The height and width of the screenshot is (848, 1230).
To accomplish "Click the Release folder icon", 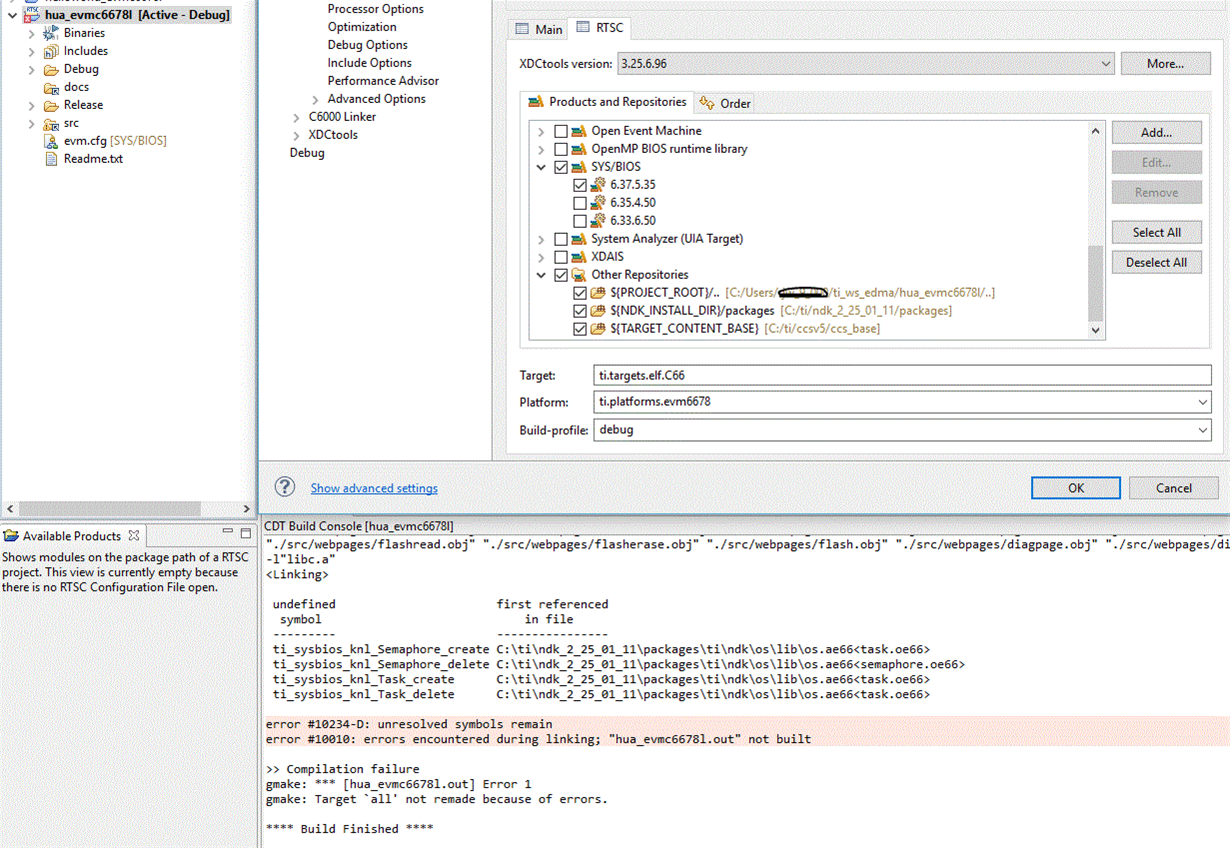I will [x=51, y=105].
